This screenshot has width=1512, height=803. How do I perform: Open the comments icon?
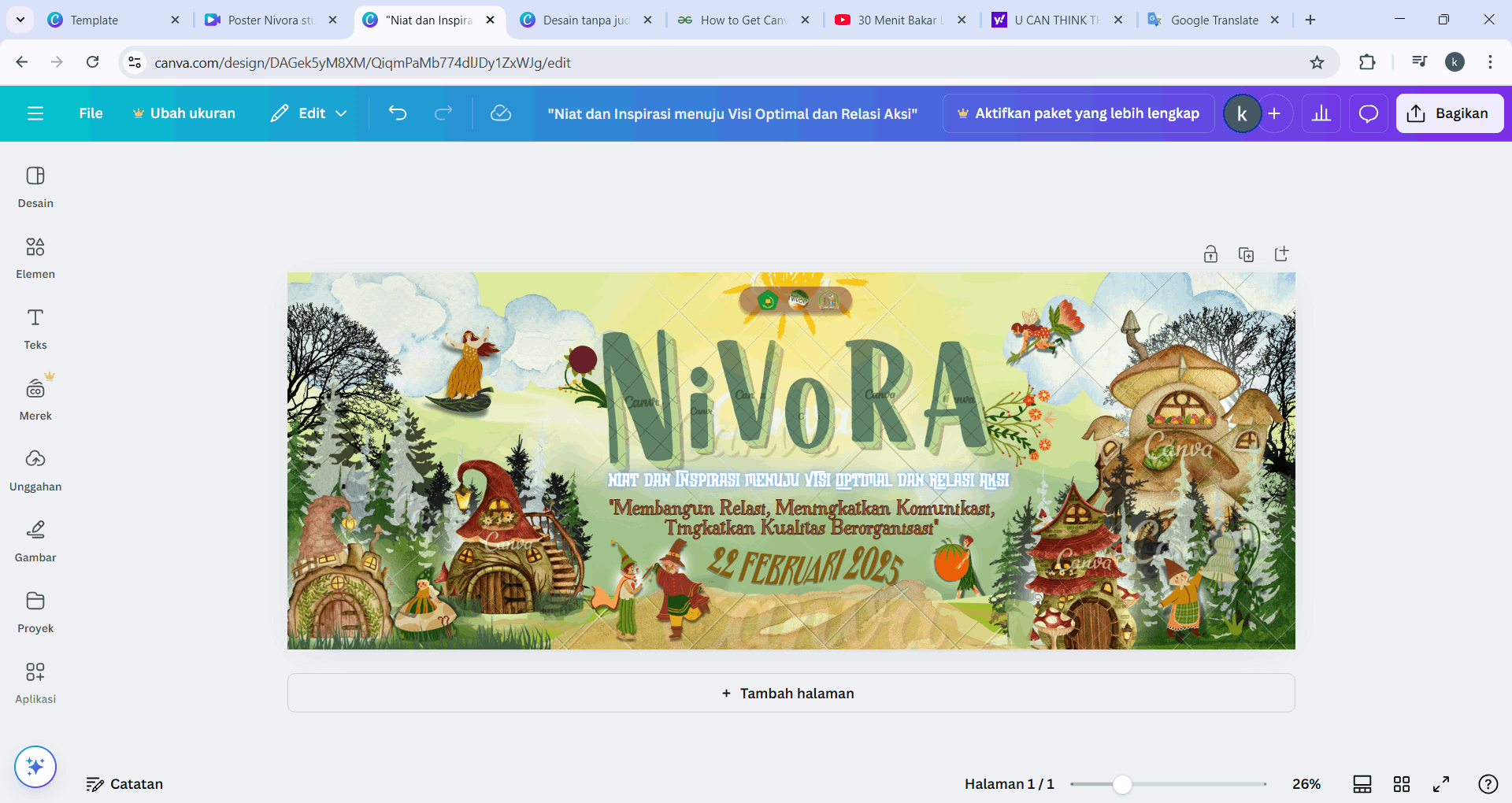click(x=1368, y=113)
